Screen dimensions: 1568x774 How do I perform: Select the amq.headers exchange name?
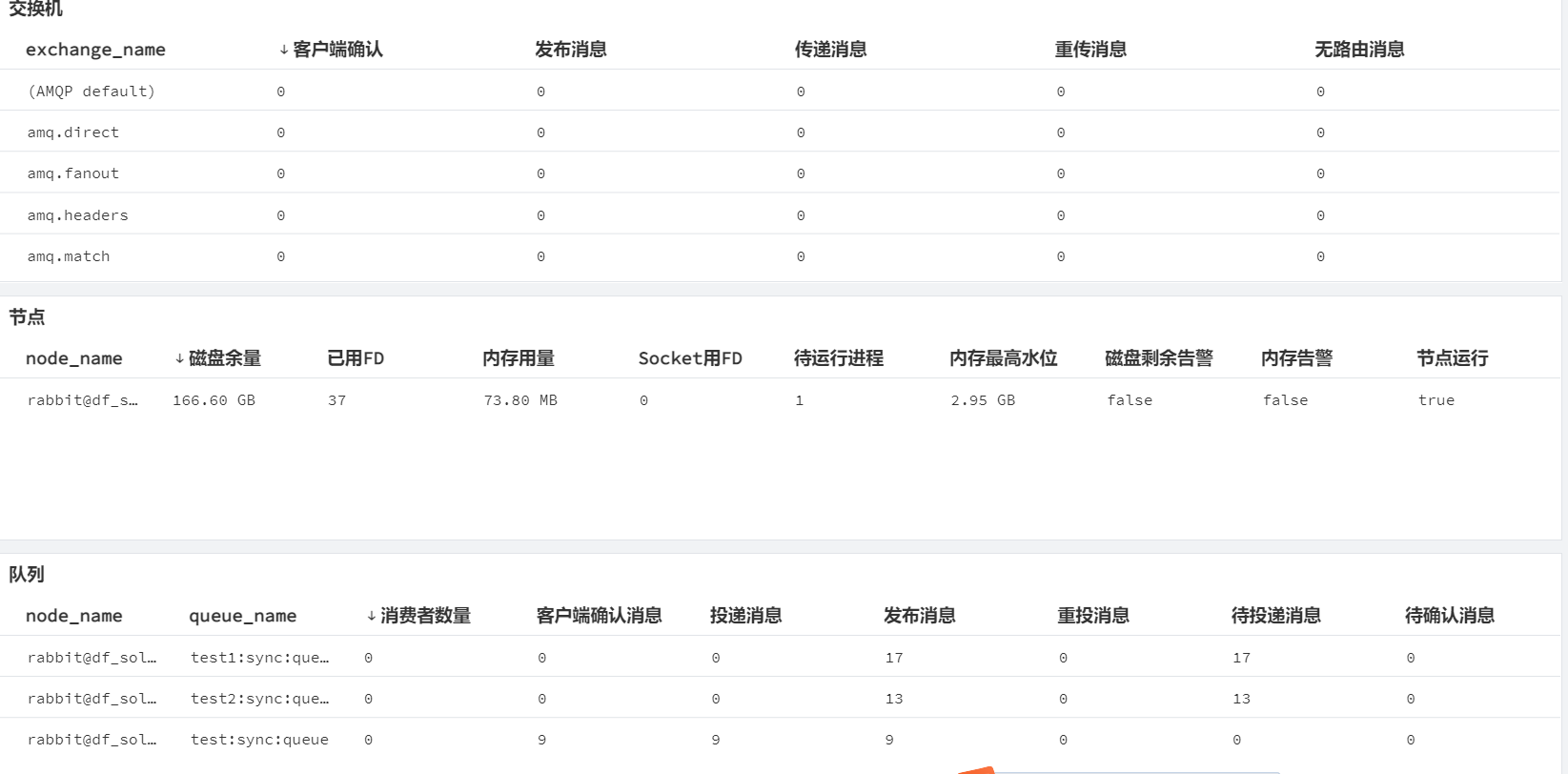tap(77, 215)
